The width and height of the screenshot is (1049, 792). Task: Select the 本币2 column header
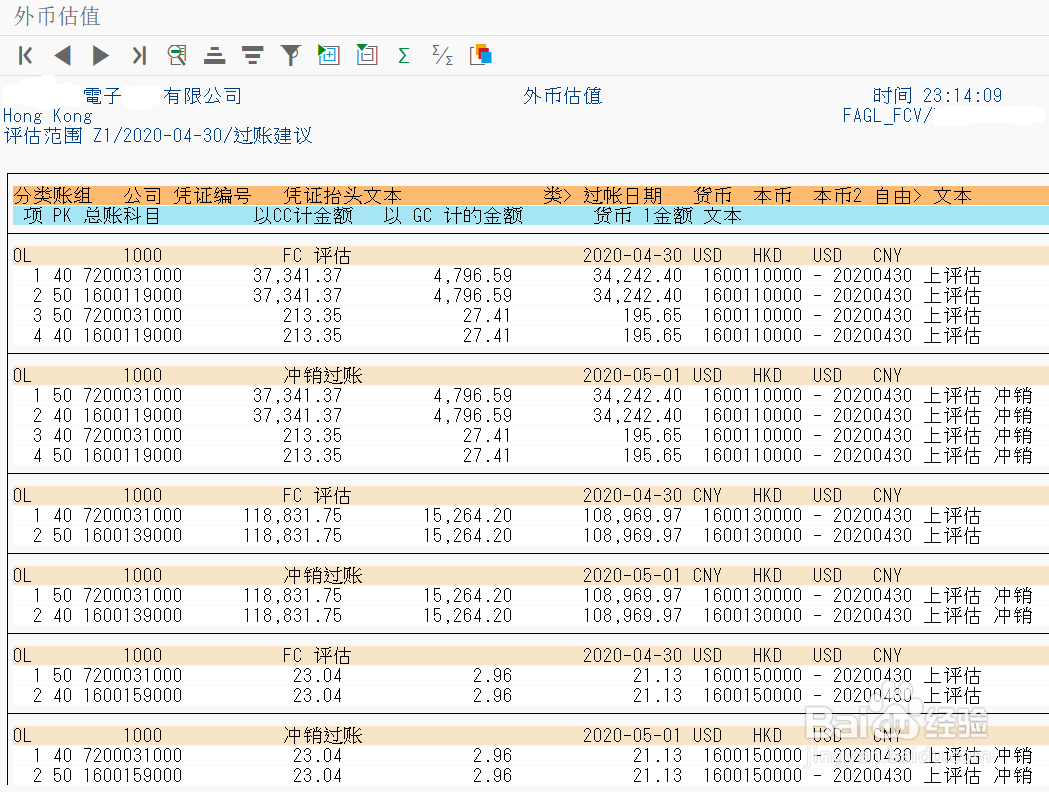[x=838, y=196]
